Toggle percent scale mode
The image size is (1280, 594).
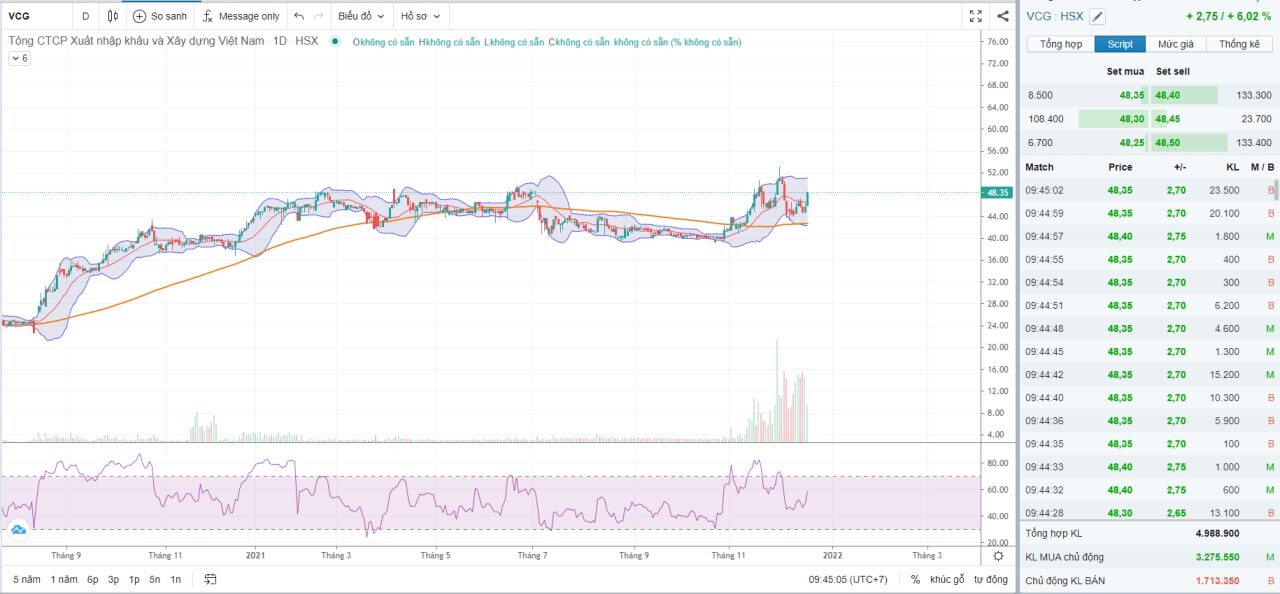coord(915,579)
